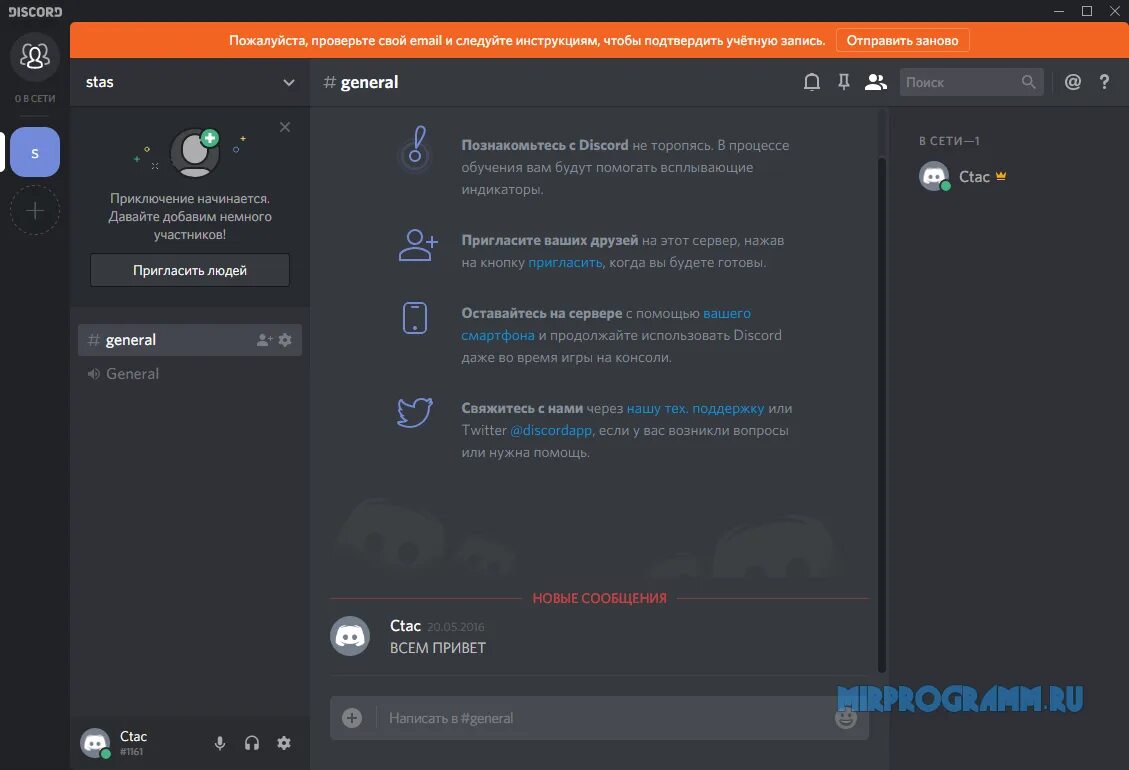1129x770 pixels.
Task: Click the search magnifier icon
Action: (1029, 82)
